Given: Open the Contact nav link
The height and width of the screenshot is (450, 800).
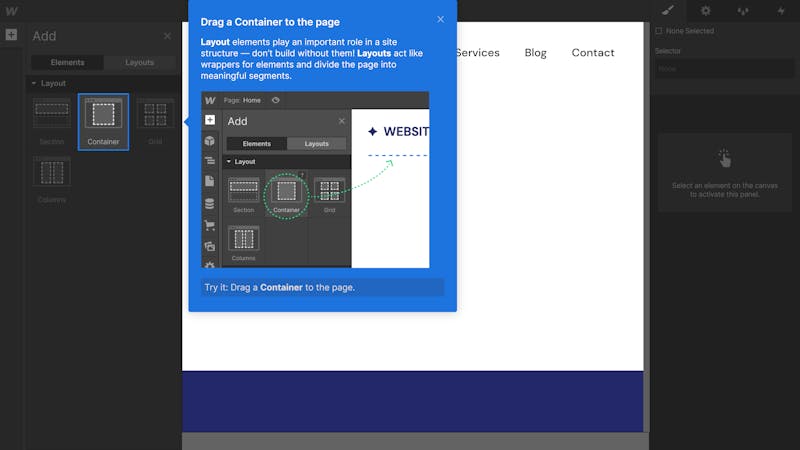Looking at the screenshot, I should click(x=593, y=53).
